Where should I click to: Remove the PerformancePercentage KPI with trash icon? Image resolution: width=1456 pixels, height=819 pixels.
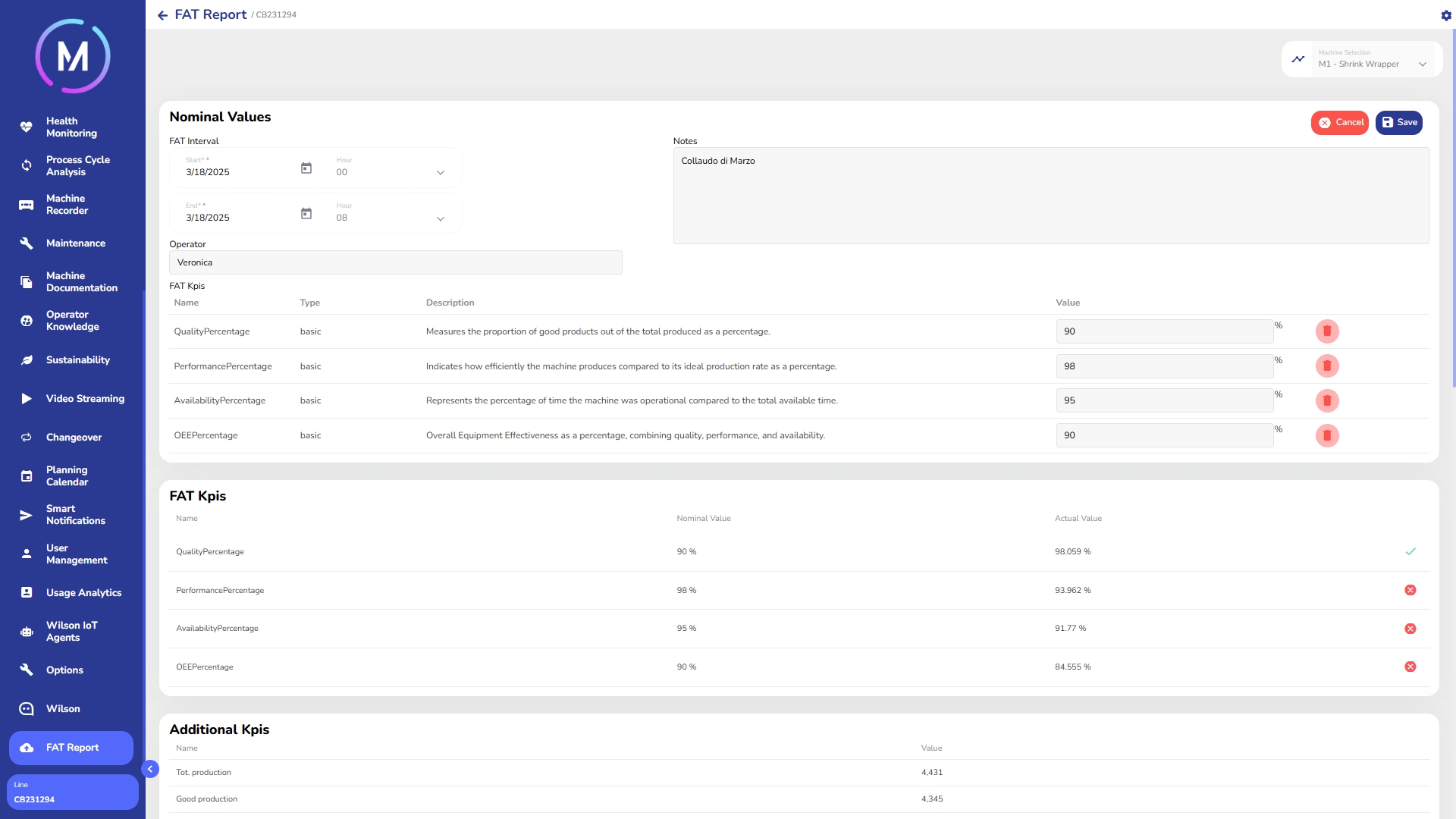[x=1326, y=366]
